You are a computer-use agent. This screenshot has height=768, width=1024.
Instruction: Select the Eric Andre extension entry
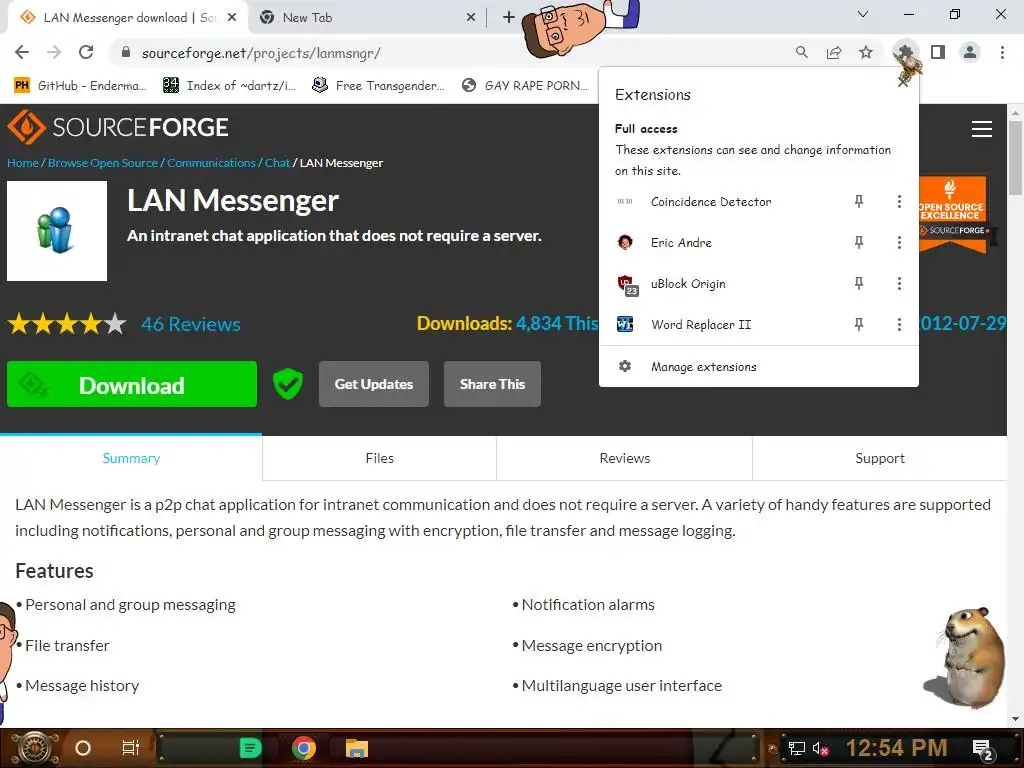(x=681, y=243)
